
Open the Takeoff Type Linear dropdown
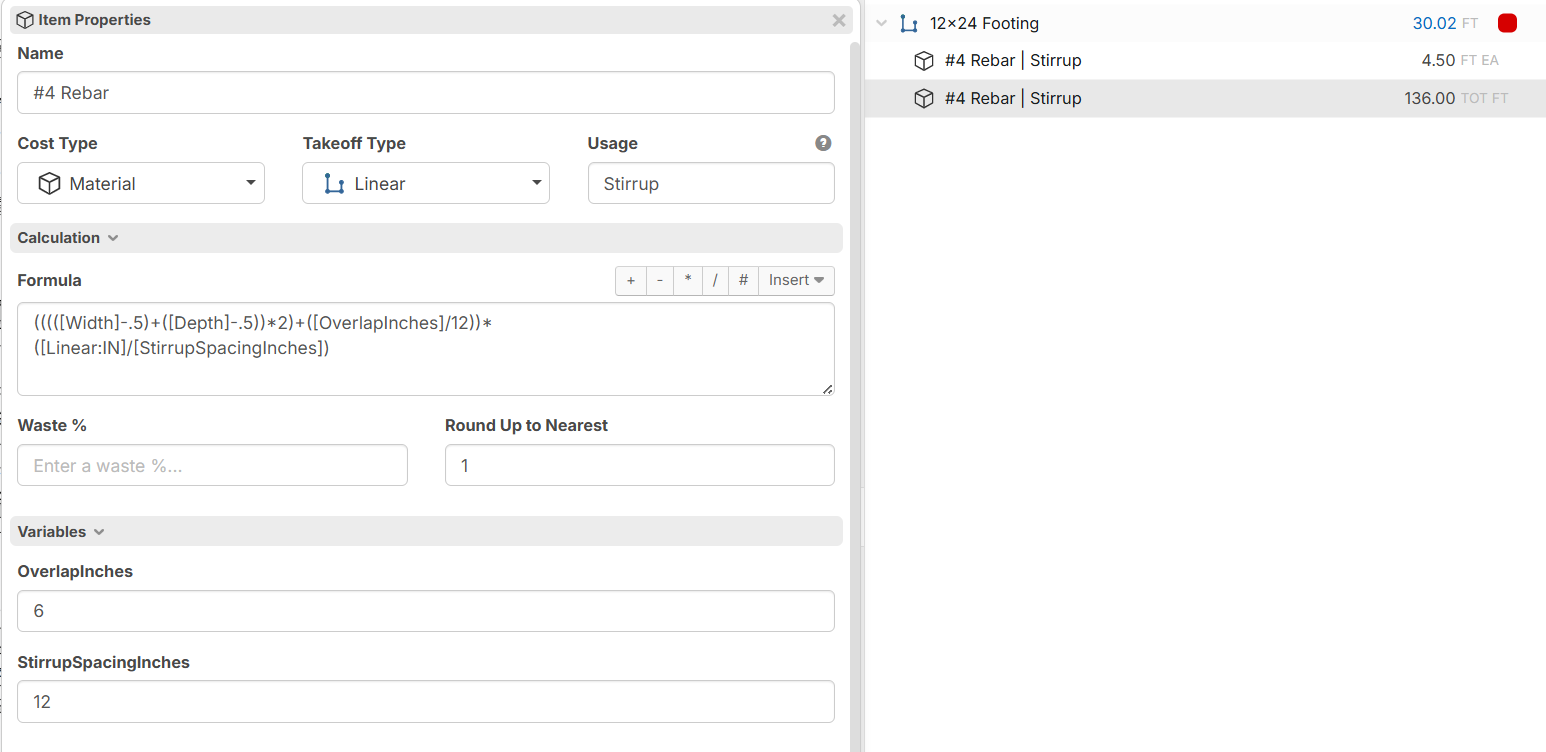point(426,184)
